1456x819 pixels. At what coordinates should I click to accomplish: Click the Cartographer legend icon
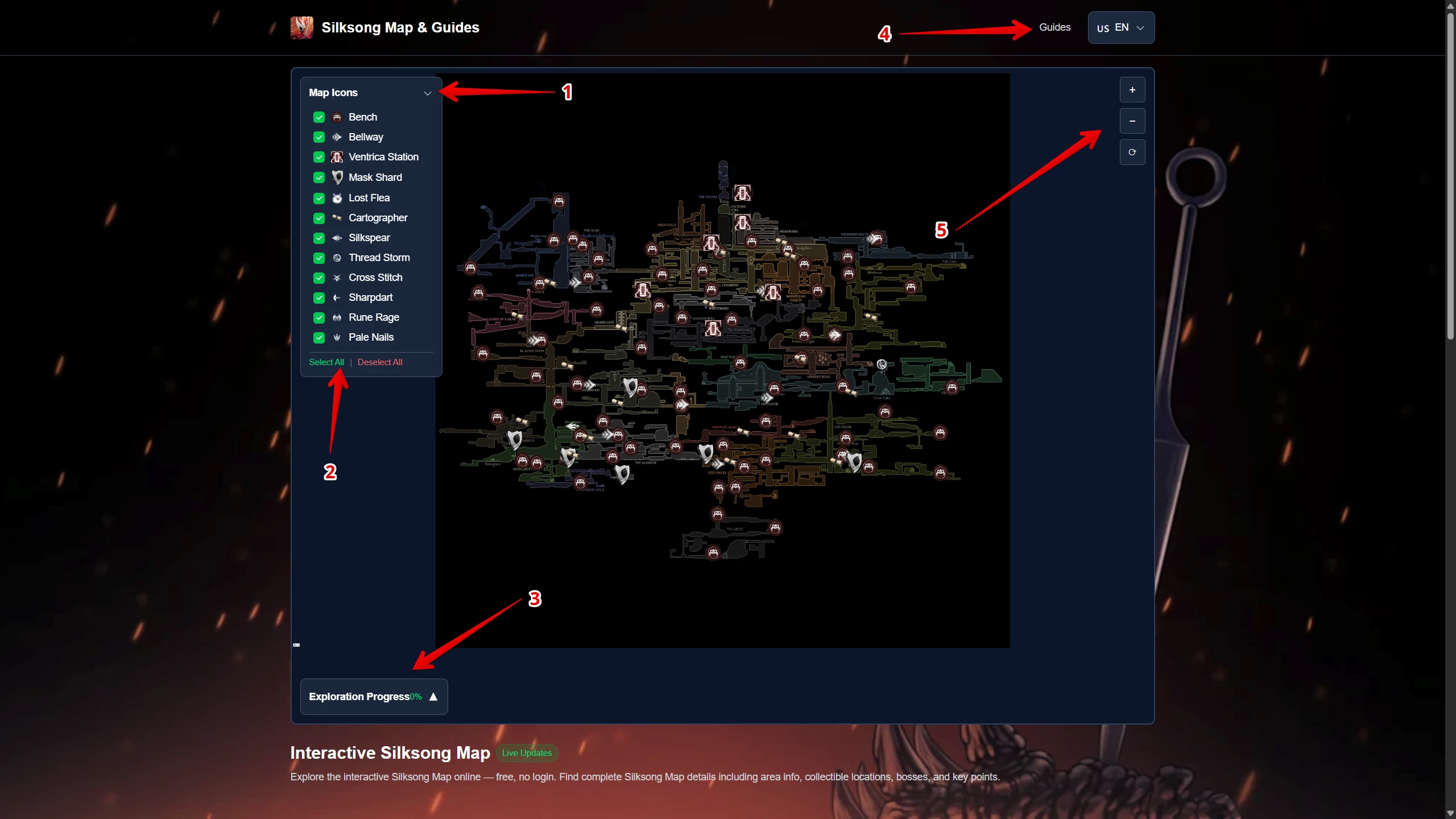[x=337, y=218]
